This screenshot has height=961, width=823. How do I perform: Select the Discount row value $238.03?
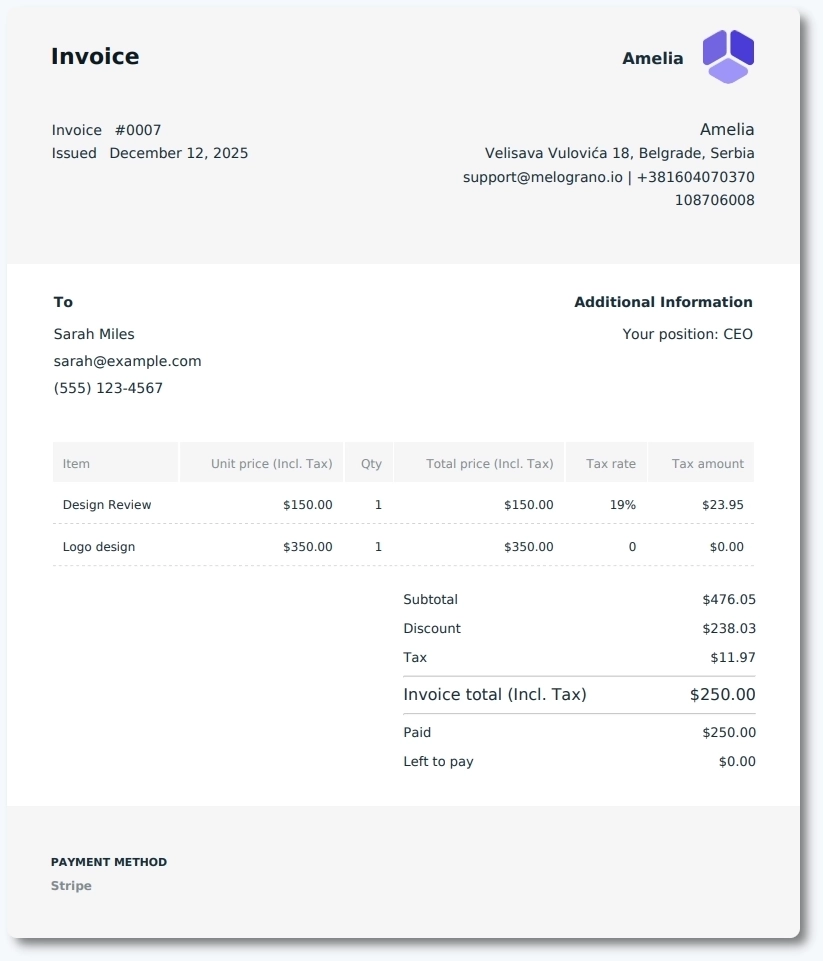coord(727,628)
